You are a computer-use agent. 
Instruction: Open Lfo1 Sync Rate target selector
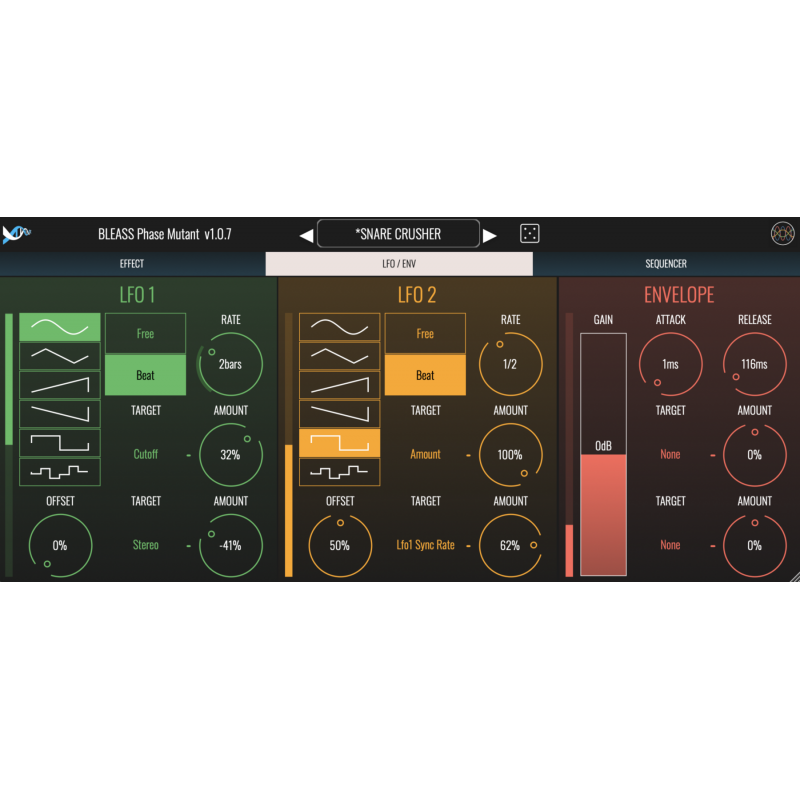click(425, 545)
